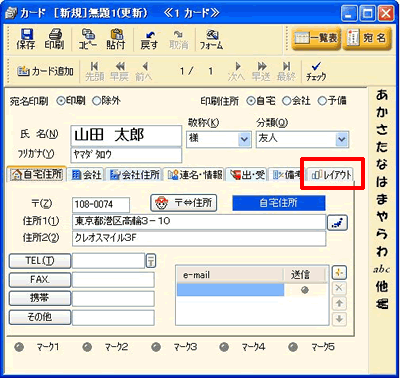
Task: Toggle the 送信 dot in e-mail row
Action: click(304, 290)
